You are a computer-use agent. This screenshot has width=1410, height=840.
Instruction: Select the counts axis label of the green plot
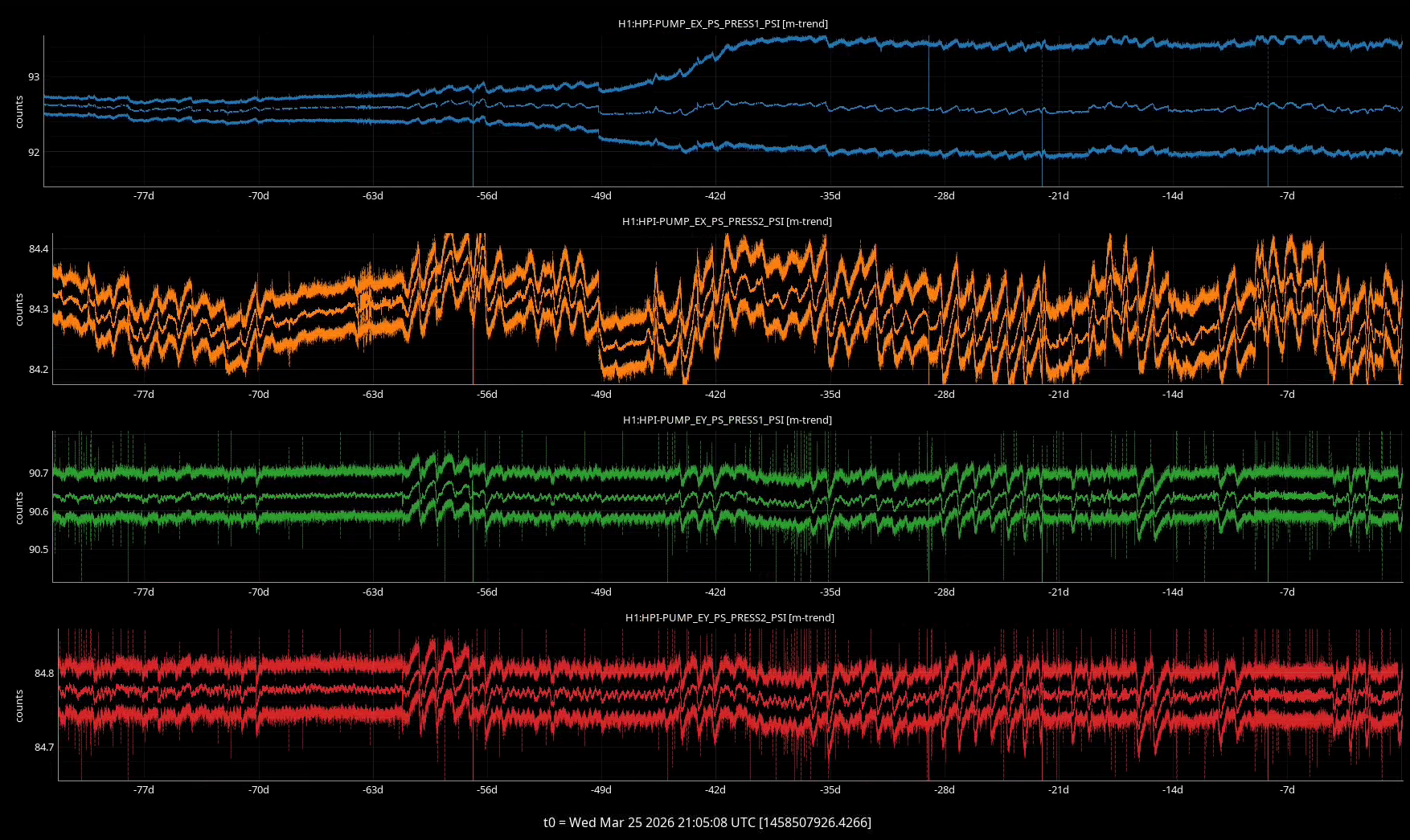[19, 508]
